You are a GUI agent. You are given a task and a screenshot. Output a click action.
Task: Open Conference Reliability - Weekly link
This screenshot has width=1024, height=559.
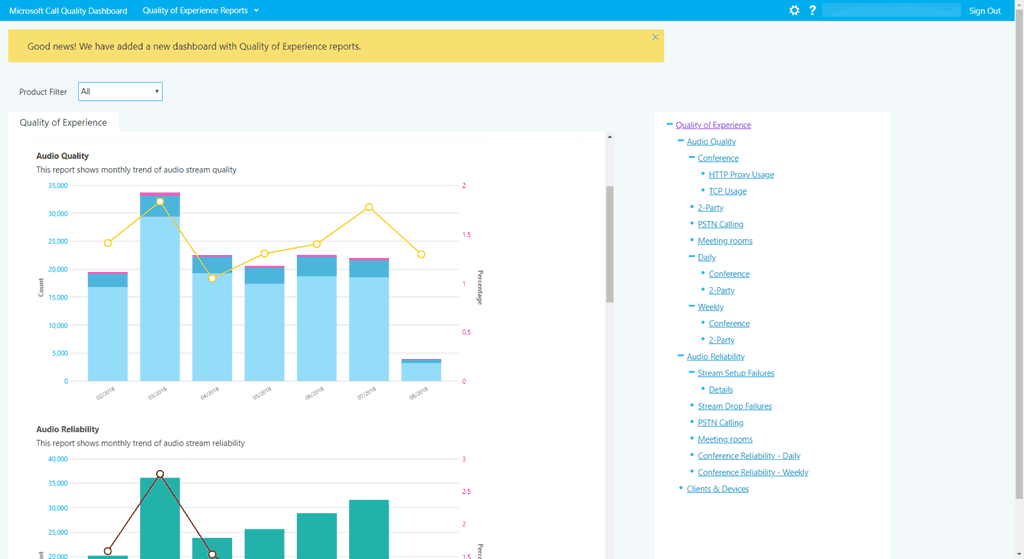[x=752, y=472]
